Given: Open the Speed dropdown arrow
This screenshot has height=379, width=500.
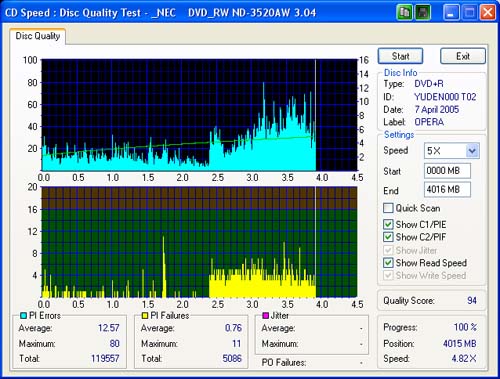Looking at the screenshot, I should tap(472, 151).
